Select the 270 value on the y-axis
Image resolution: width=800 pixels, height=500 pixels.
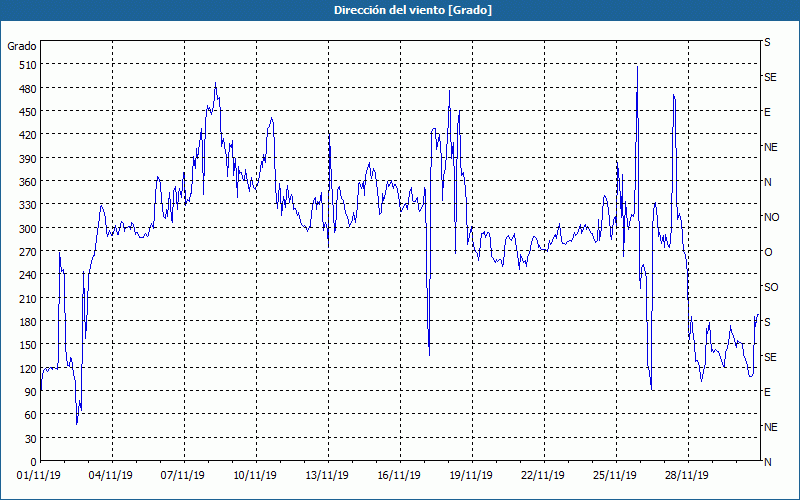(x=28, y=252)
